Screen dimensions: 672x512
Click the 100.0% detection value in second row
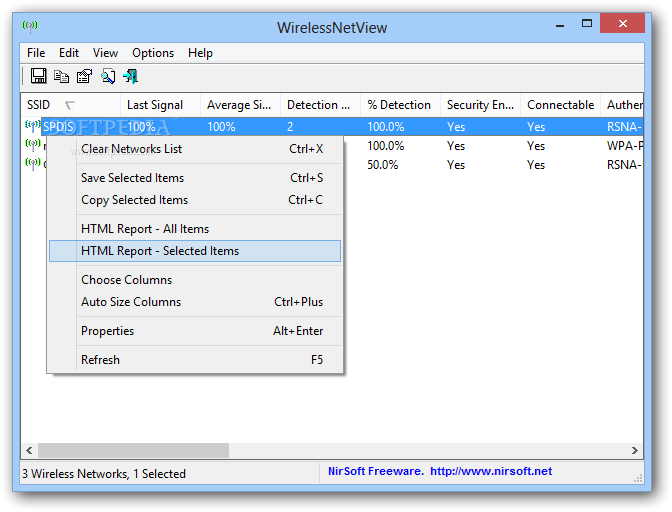tap(386, 146)
